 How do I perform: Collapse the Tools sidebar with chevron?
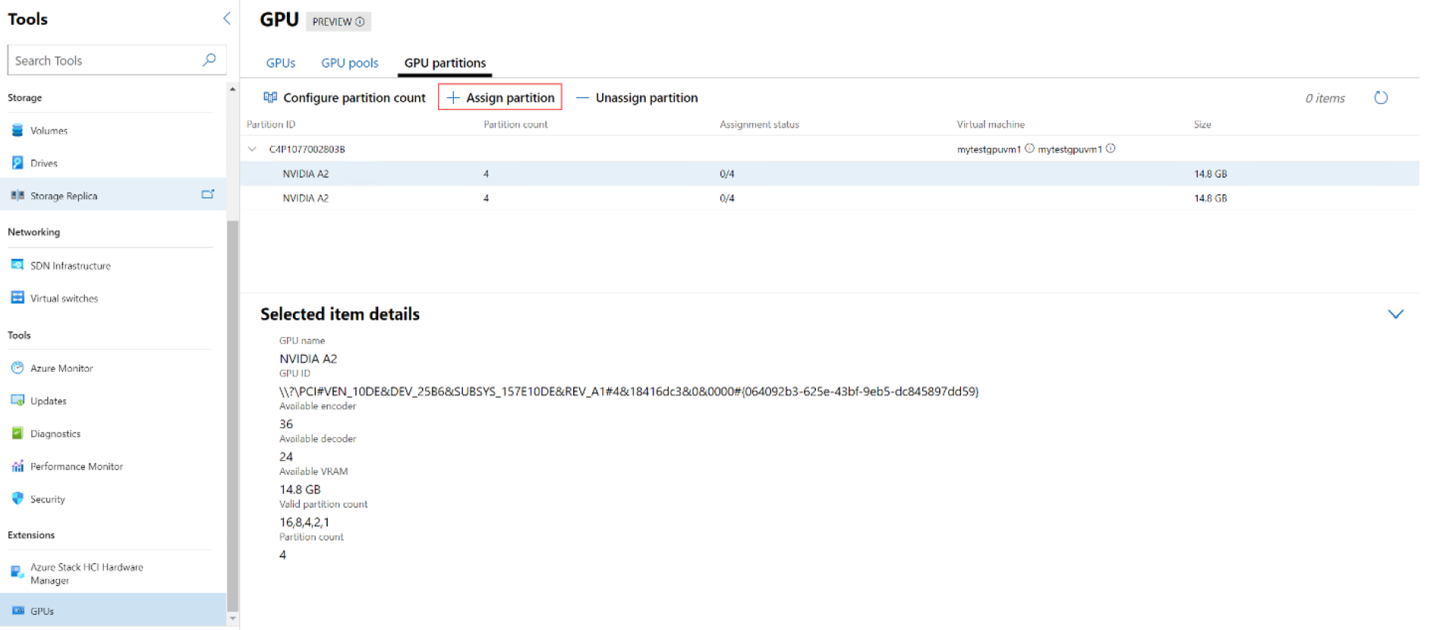[x=226, y=19]
